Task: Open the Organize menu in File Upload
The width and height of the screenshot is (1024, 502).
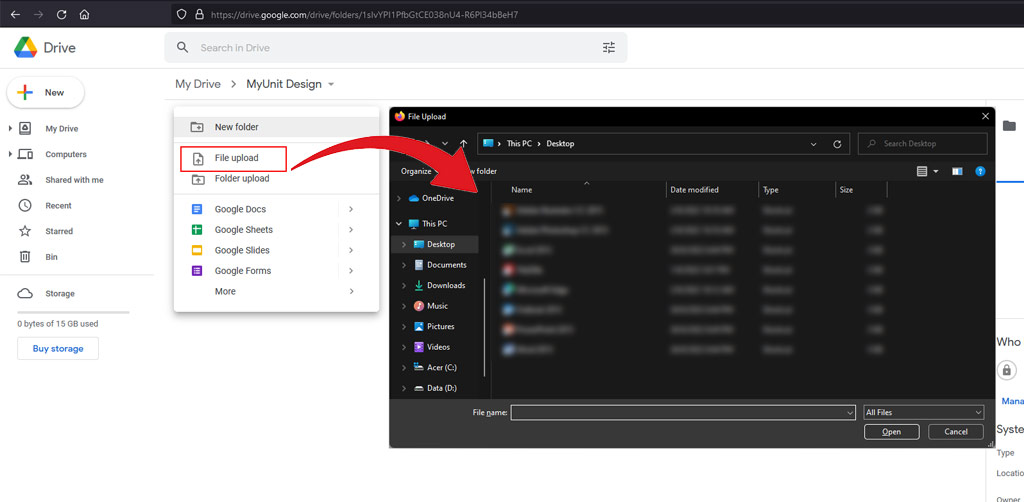Action: (x=416, y=171)
